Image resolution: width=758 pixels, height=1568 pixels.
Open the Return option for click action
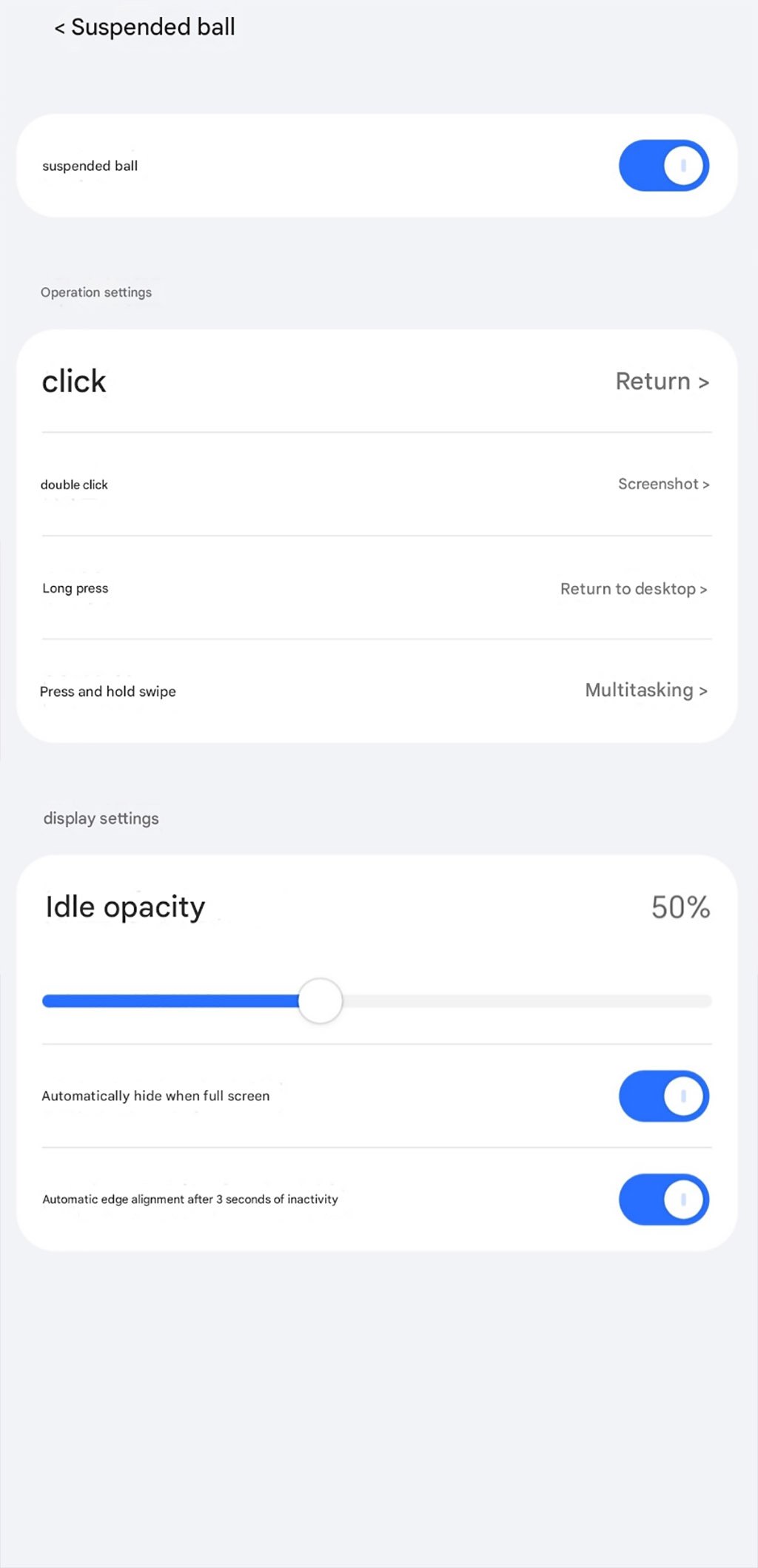tap(662, 382)
